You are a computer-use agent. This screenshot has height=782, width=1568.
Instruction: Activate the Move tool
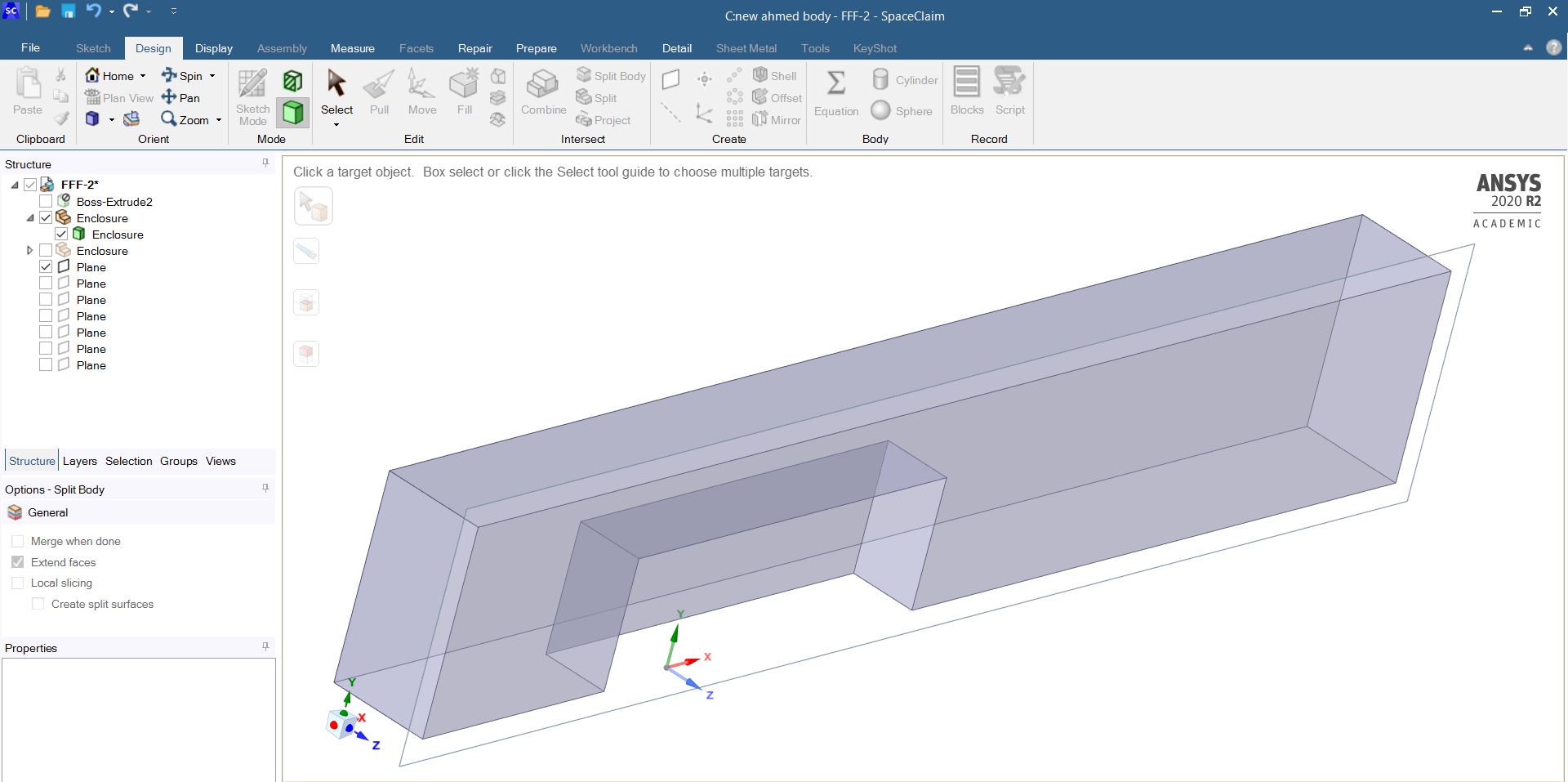click(421, 92)
